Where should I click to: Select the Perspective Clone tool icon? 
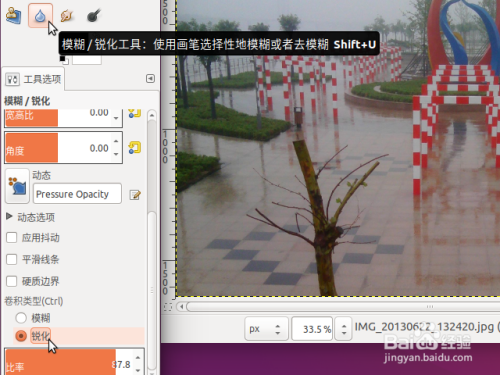point(14,16)
